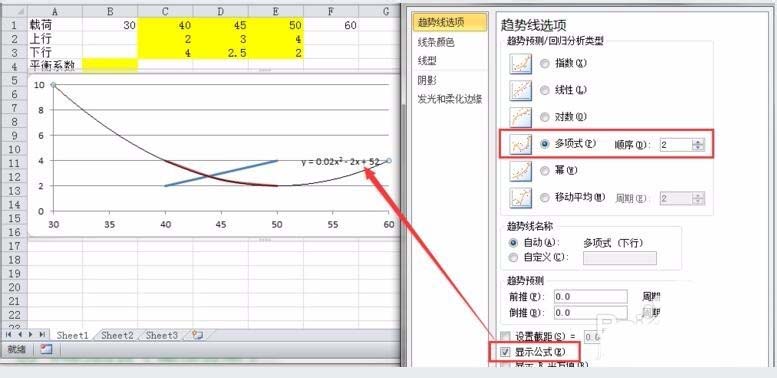Viewport: 777px width, 378px height.
Task: Click the 倒推 forecast input field
Action: coord(591,313)
